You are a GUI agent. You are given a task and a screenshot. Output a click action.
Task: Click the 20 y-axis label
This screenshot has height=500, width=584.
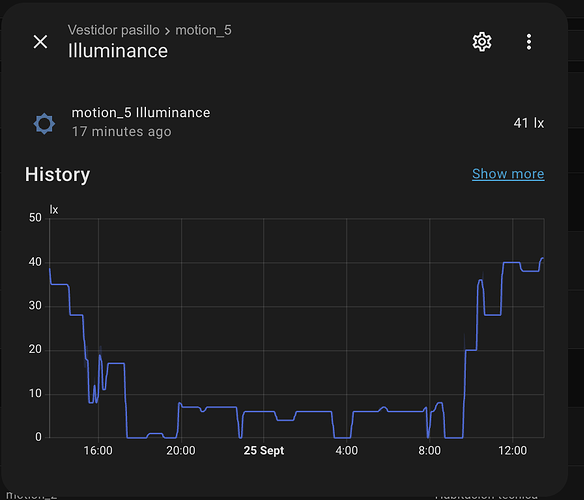tap(35, 349)
